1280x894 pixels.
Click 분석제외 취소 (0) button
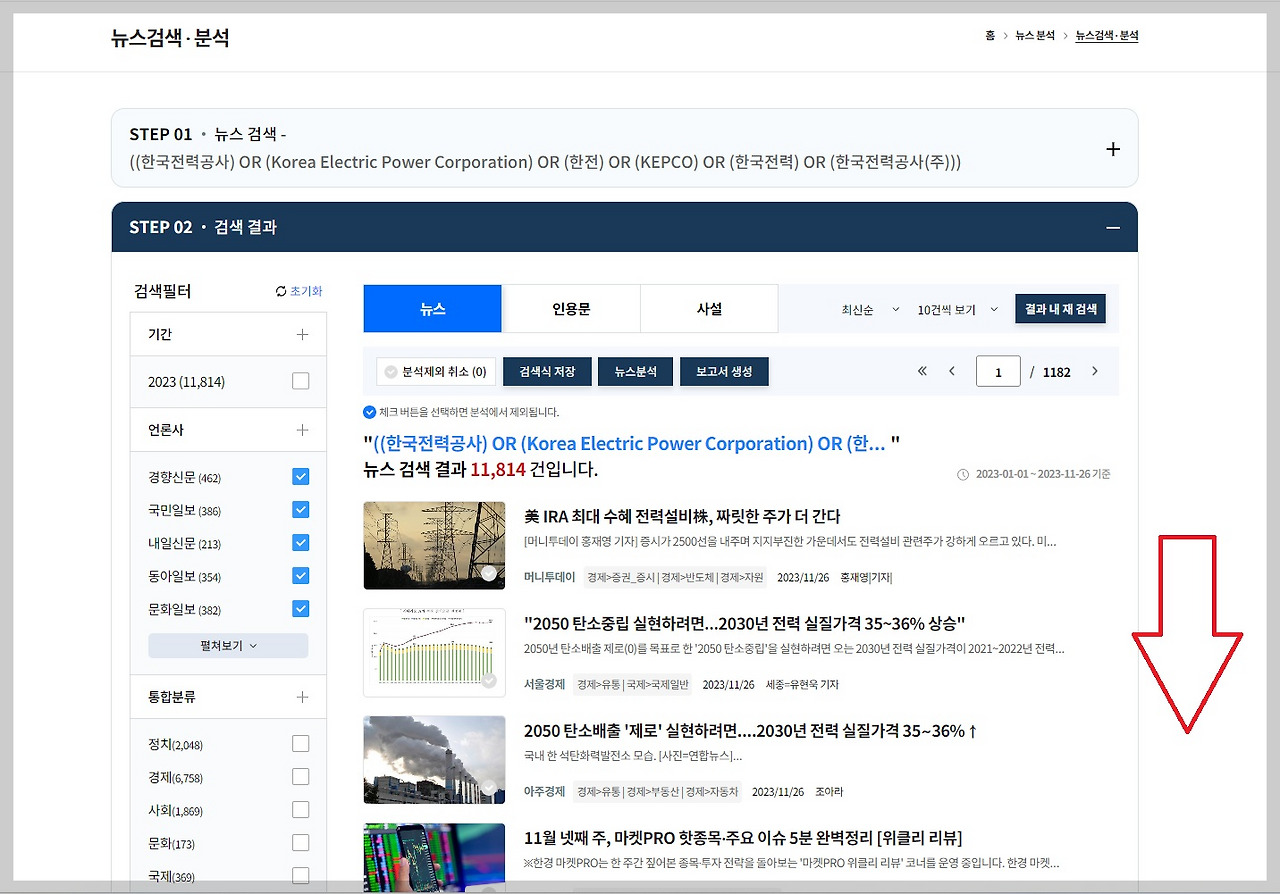(436, 372)
